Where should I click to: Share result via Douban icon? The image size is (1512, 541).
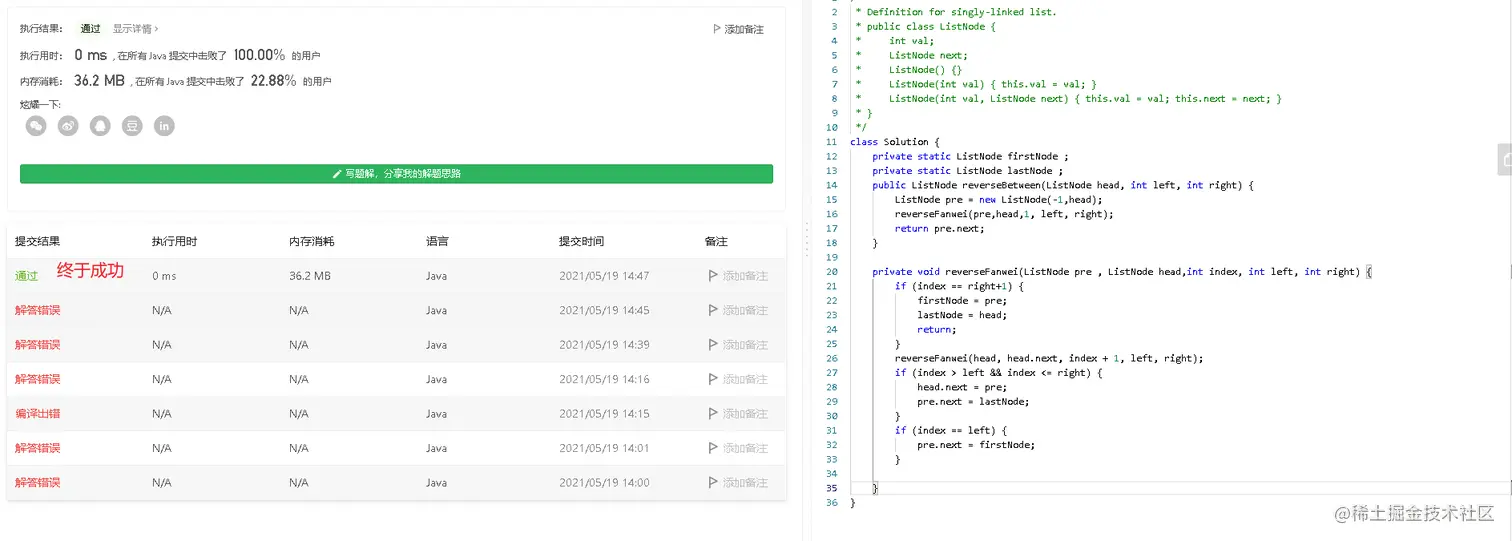pyautogui.click(x=132, y=126)
